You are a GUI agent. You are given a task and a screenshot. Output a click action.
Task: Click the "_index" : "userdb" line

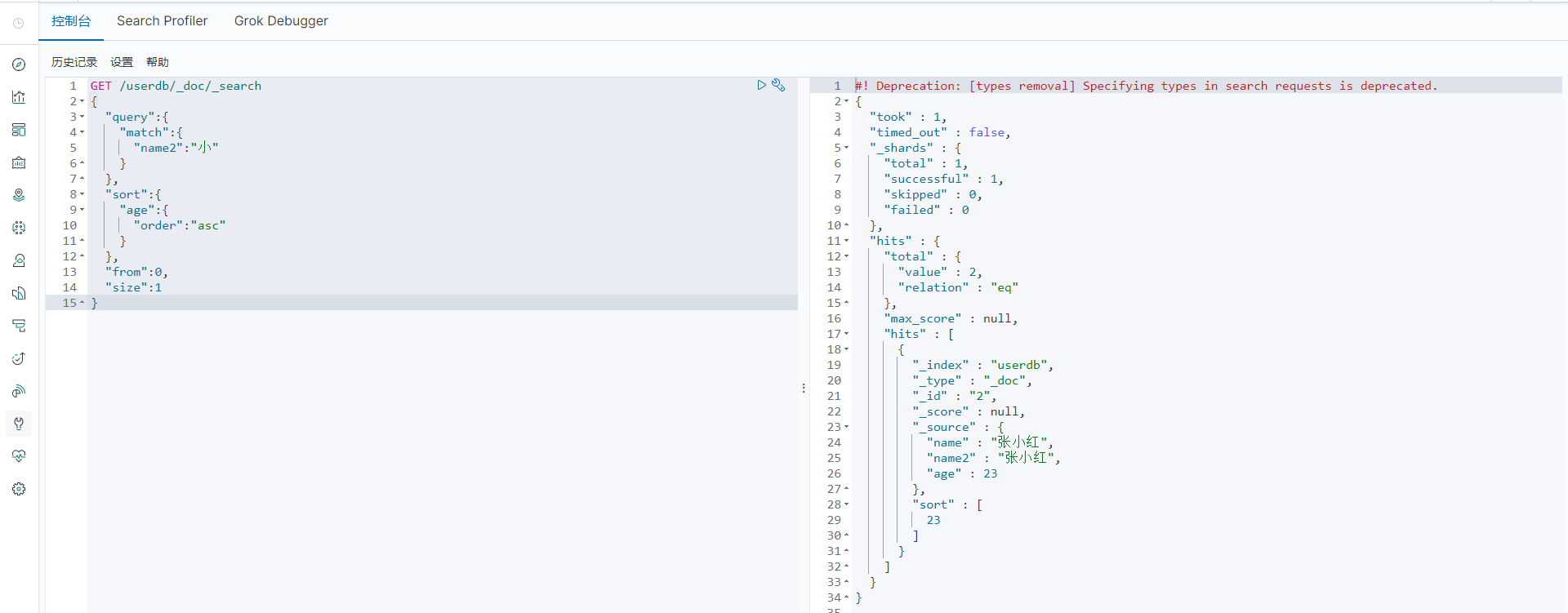983,365
